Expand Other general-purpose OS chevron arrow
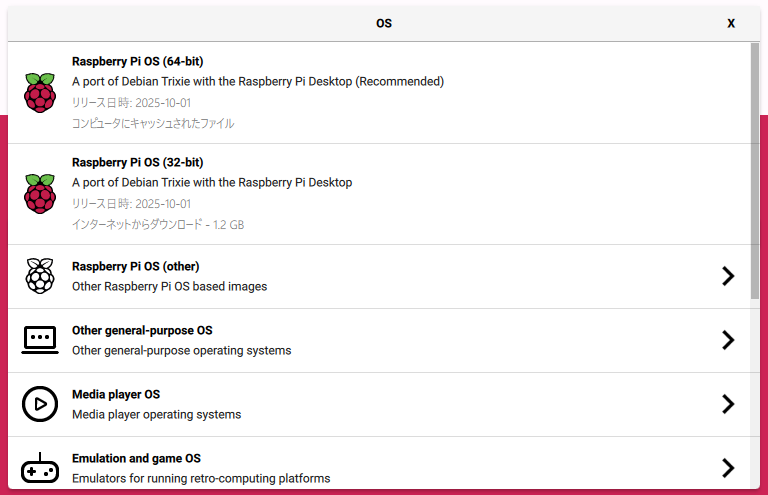Image resolution: width=768 pixels, height=495 pixels. 728,340
